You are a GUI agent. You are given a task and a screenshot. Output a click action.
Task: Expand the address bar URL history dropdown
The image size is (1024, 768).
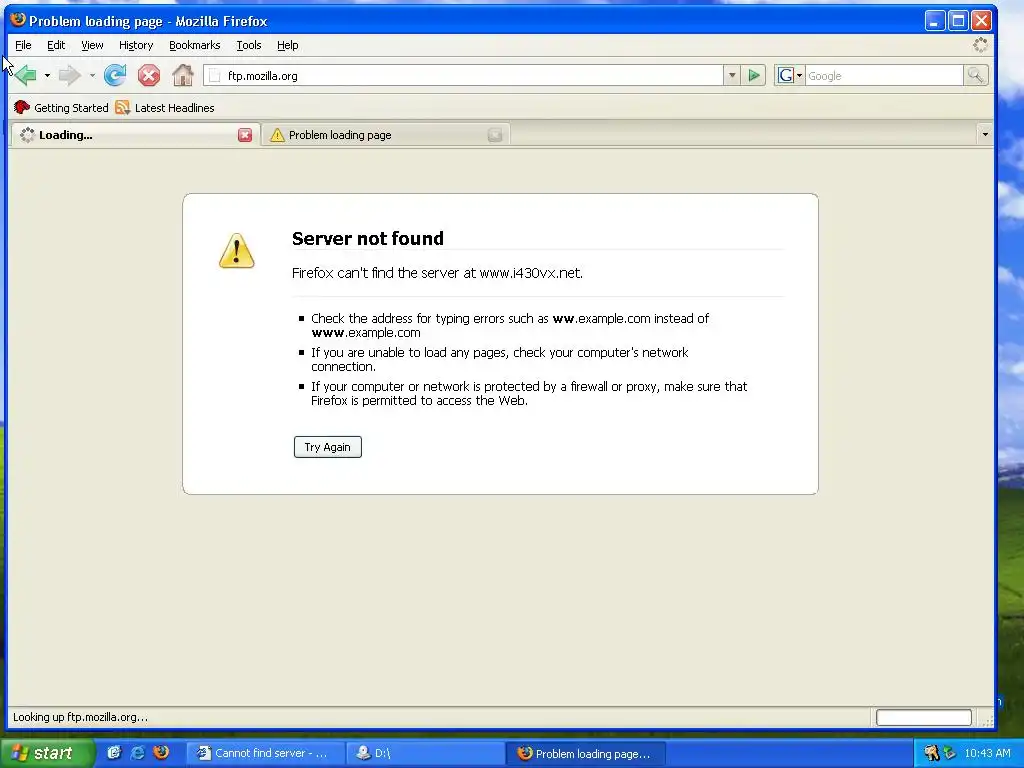(x=732, y=76)
